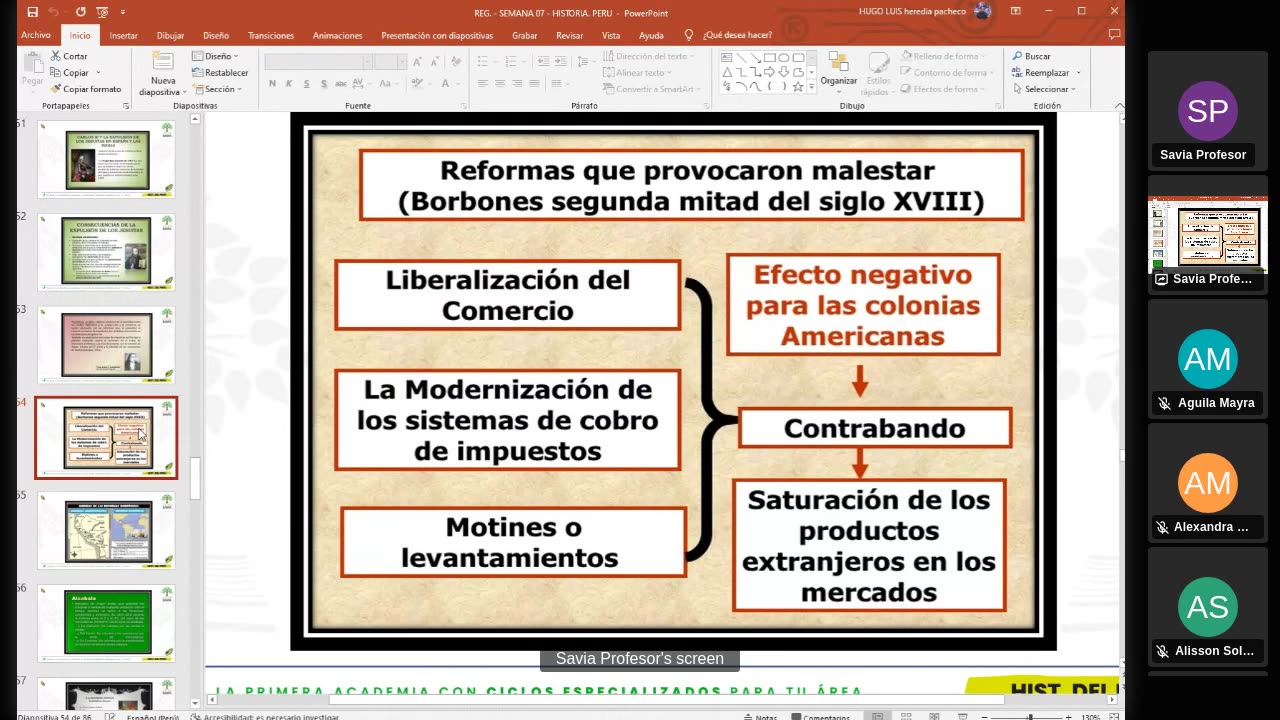This screenshot has width=1280, height=720.
Task: Toggle center text alignment
Action: tap(500, 84)
